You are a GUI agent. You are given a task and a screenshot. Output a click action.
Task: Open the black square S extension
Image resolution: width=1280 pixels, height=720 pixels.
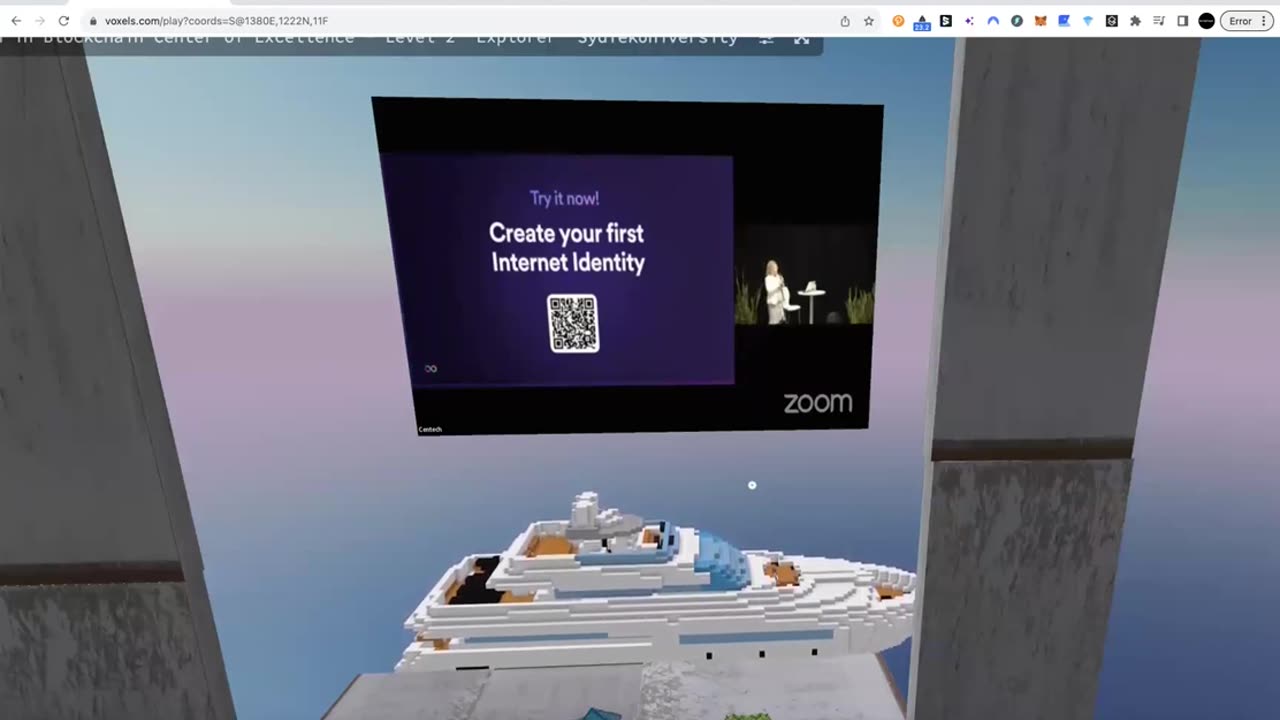click(x=946, y=21)
